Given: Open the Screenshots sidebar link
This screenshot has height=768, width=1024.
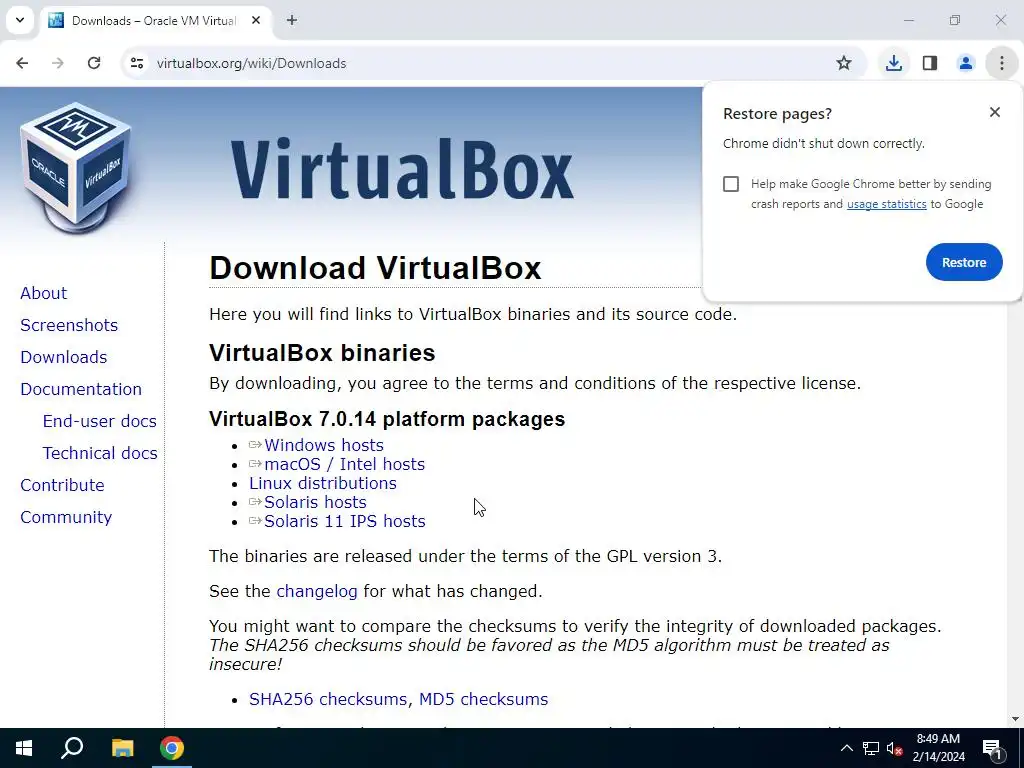Looking at the screenshot, I should tap(69, 325).
